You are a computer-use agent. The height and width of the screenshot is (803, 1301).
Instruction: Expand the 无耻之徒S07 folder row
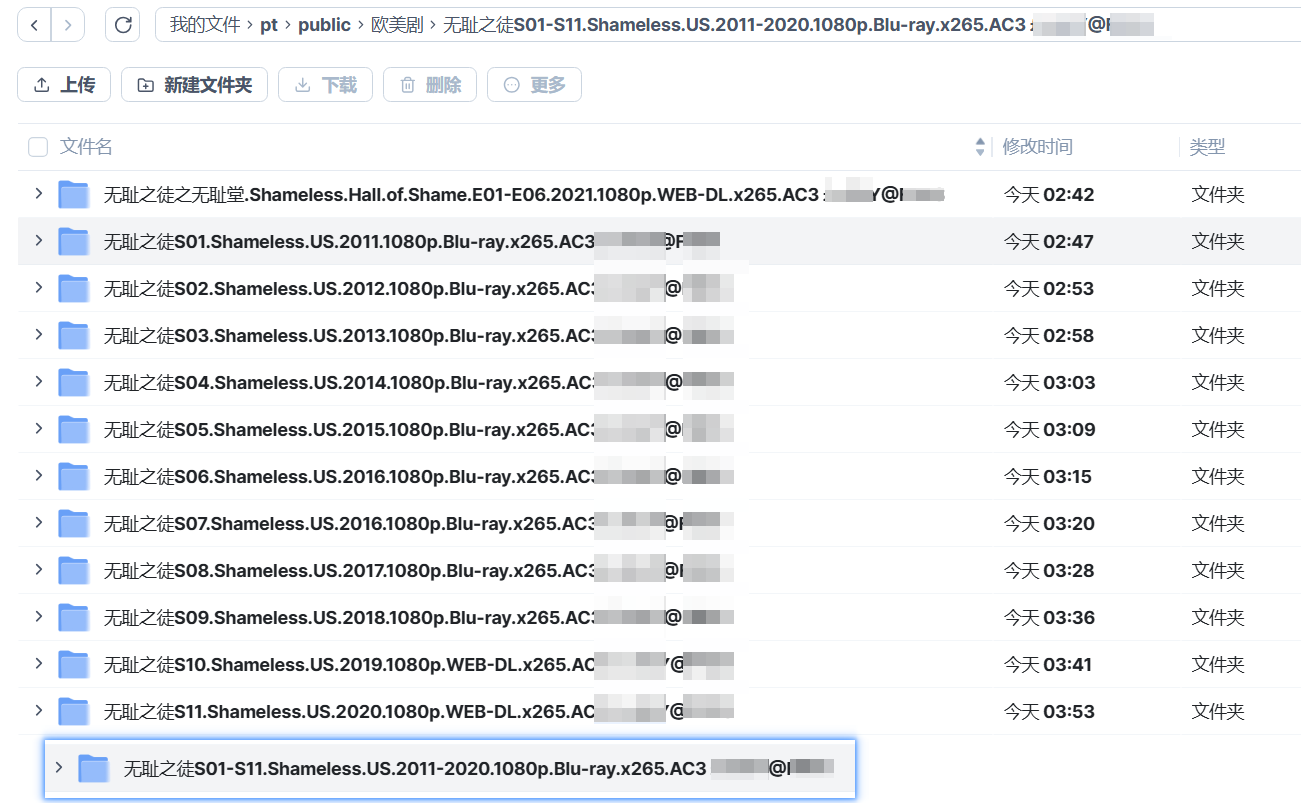[39, 523]
